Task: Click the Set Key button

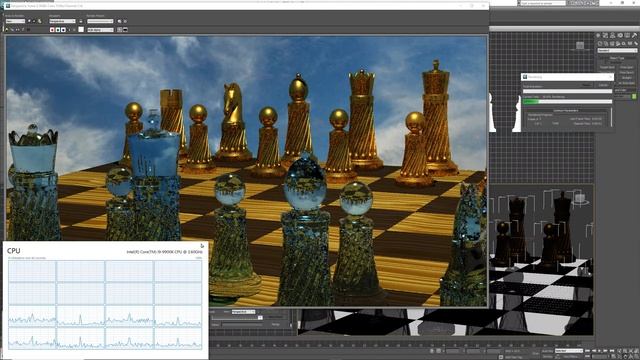Action: pyautogui.click(x=547, y=357)
